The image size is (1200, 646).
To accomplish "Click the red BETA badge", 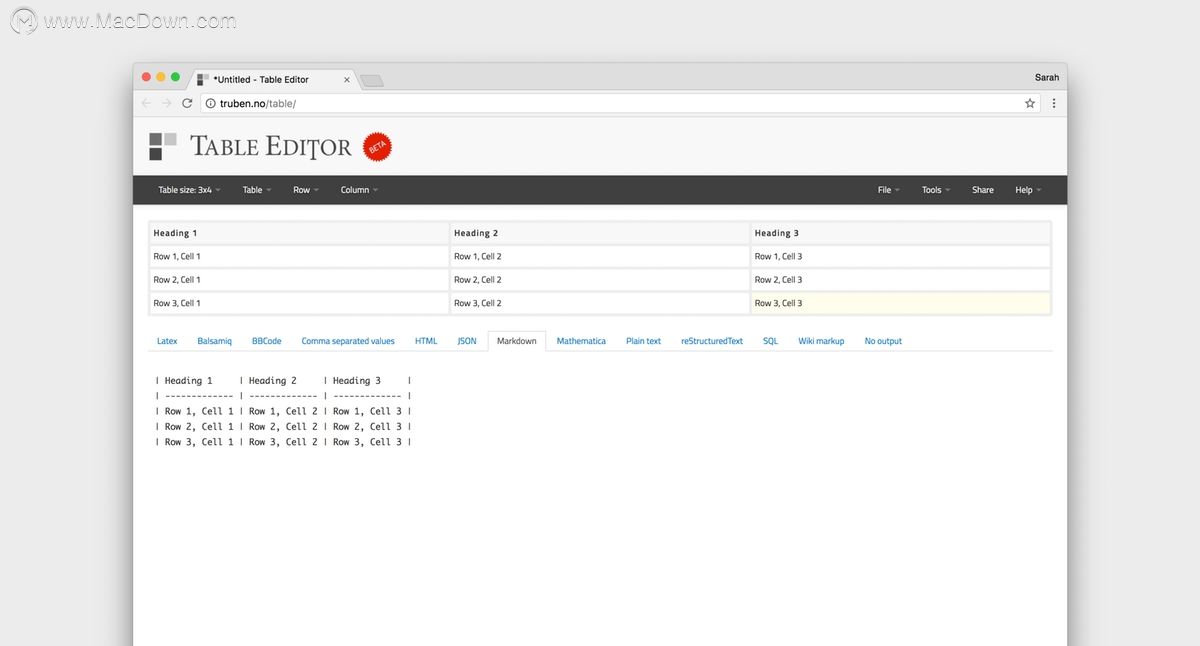I will [x=377, y=147].
